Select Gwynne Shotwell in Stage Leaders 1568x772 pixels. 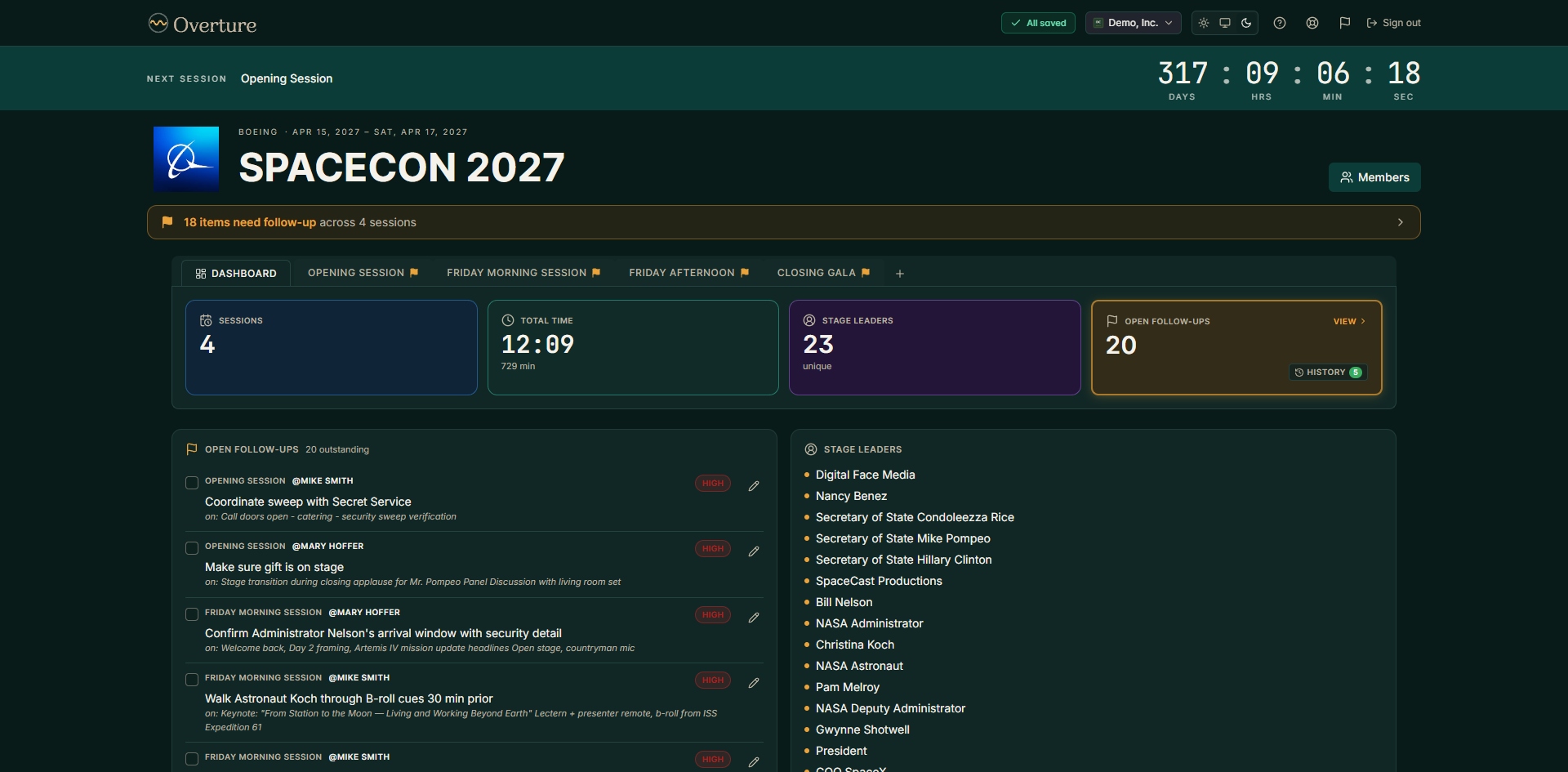[x=862, y=730]
